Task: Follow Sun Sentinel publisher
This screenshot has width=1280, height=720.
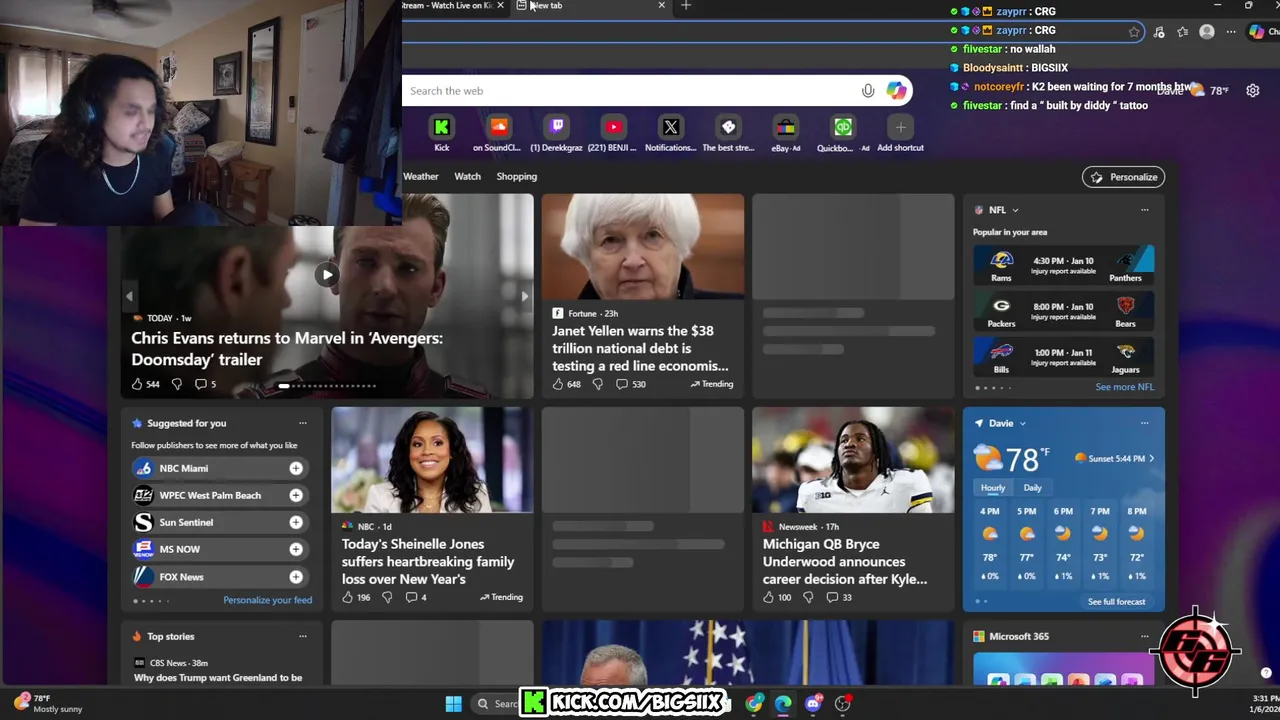Action: [x=296, y=522]
